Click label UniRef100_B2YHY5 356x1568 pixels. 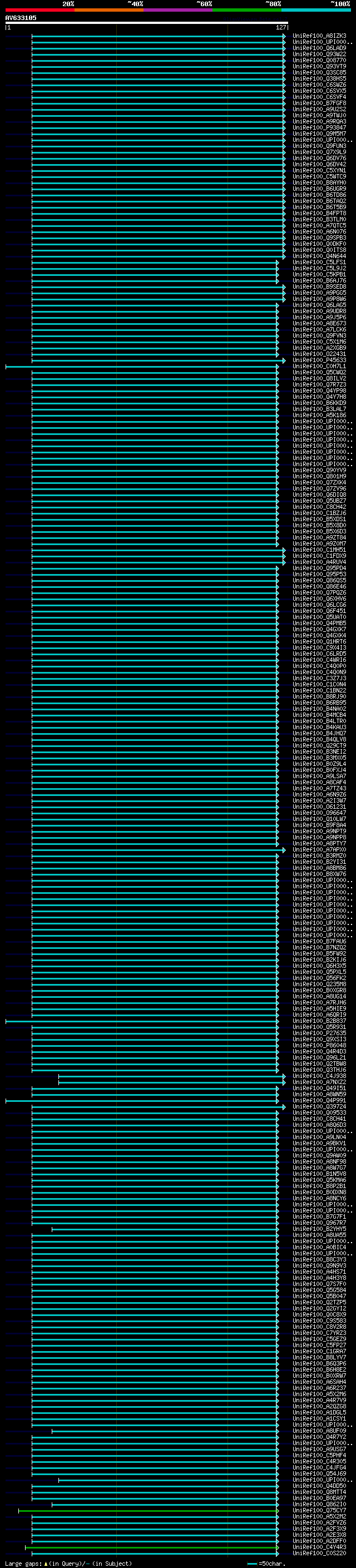[319, 1229]
